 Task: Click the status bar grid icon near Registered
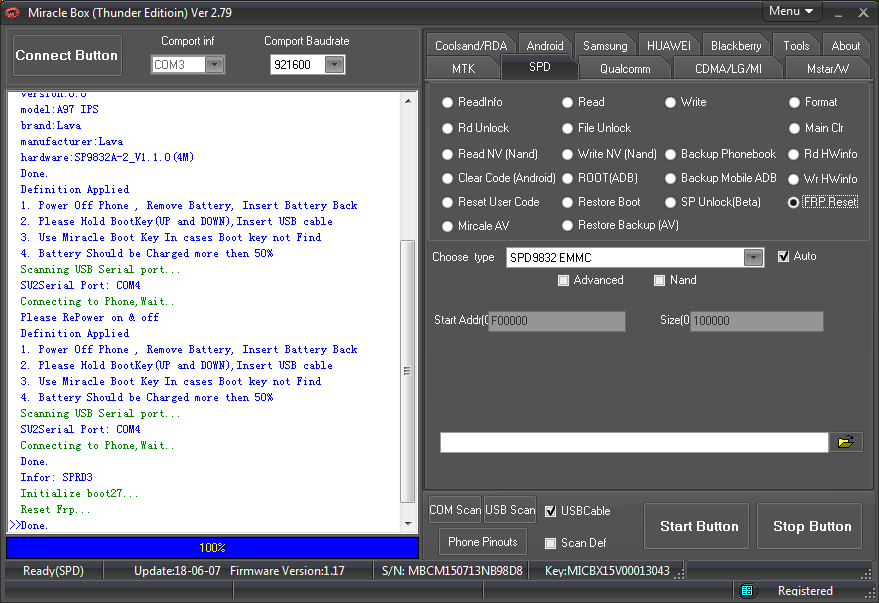747,590
